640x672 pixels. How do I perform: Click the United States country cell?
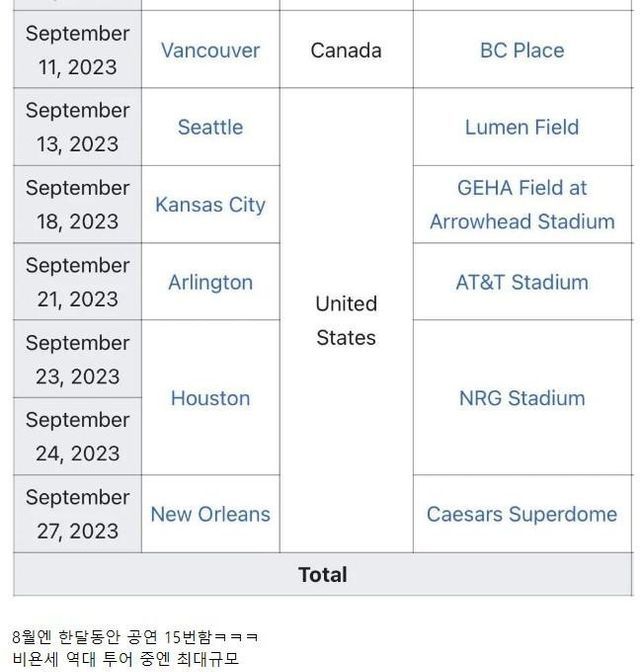click(x=346, y=320)
